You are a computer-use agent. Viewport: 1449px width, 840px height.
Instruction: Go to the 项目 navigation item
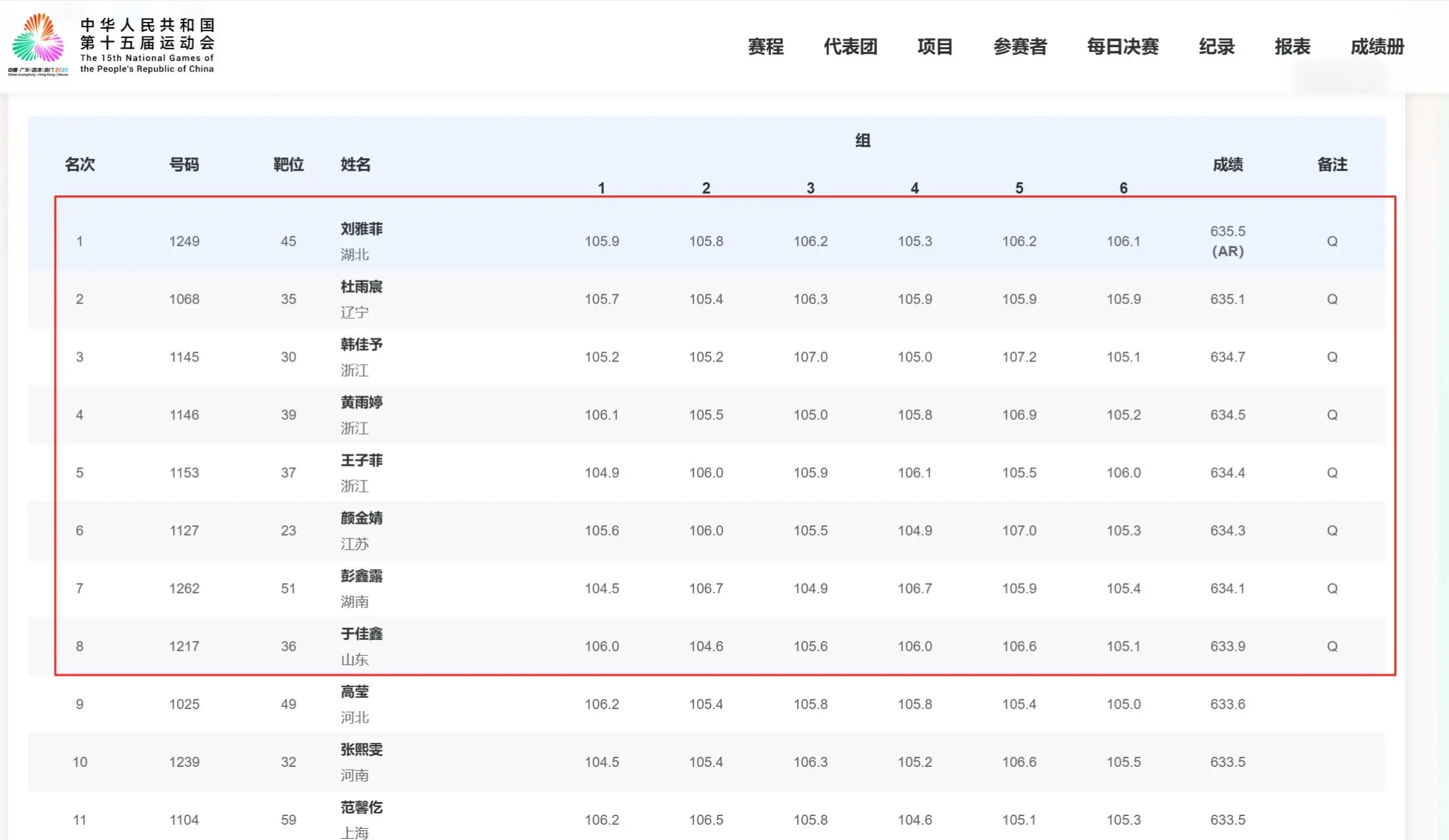point(935,47)
